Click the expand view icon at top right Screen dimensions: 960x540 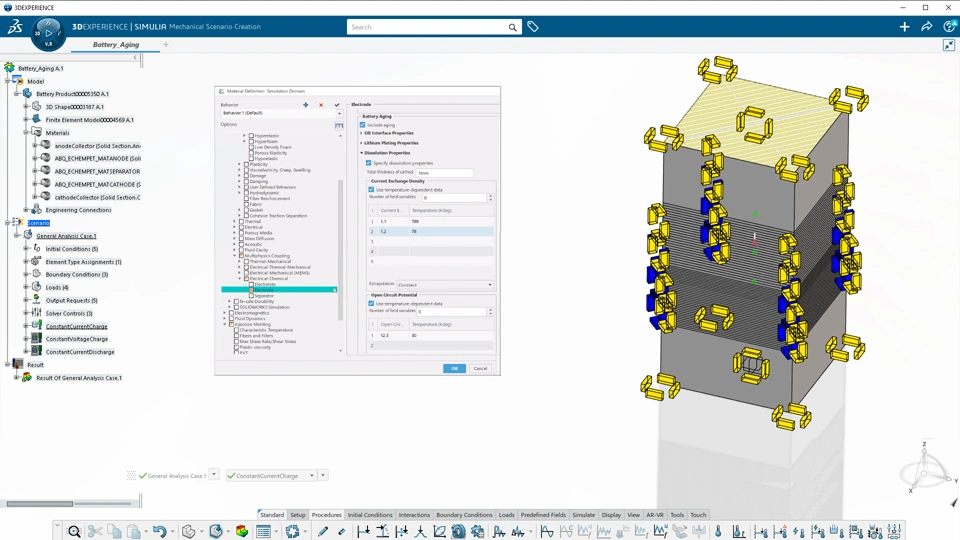(948, 45)
